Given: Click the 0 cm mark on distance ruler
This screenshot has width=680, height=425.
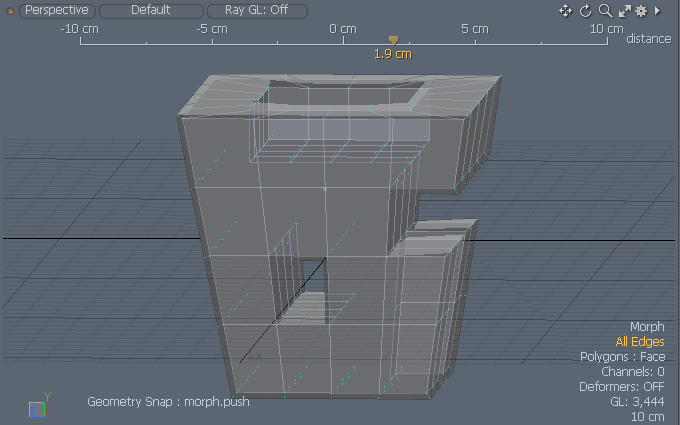Looking at the screenshot, I should pos(343,29).
